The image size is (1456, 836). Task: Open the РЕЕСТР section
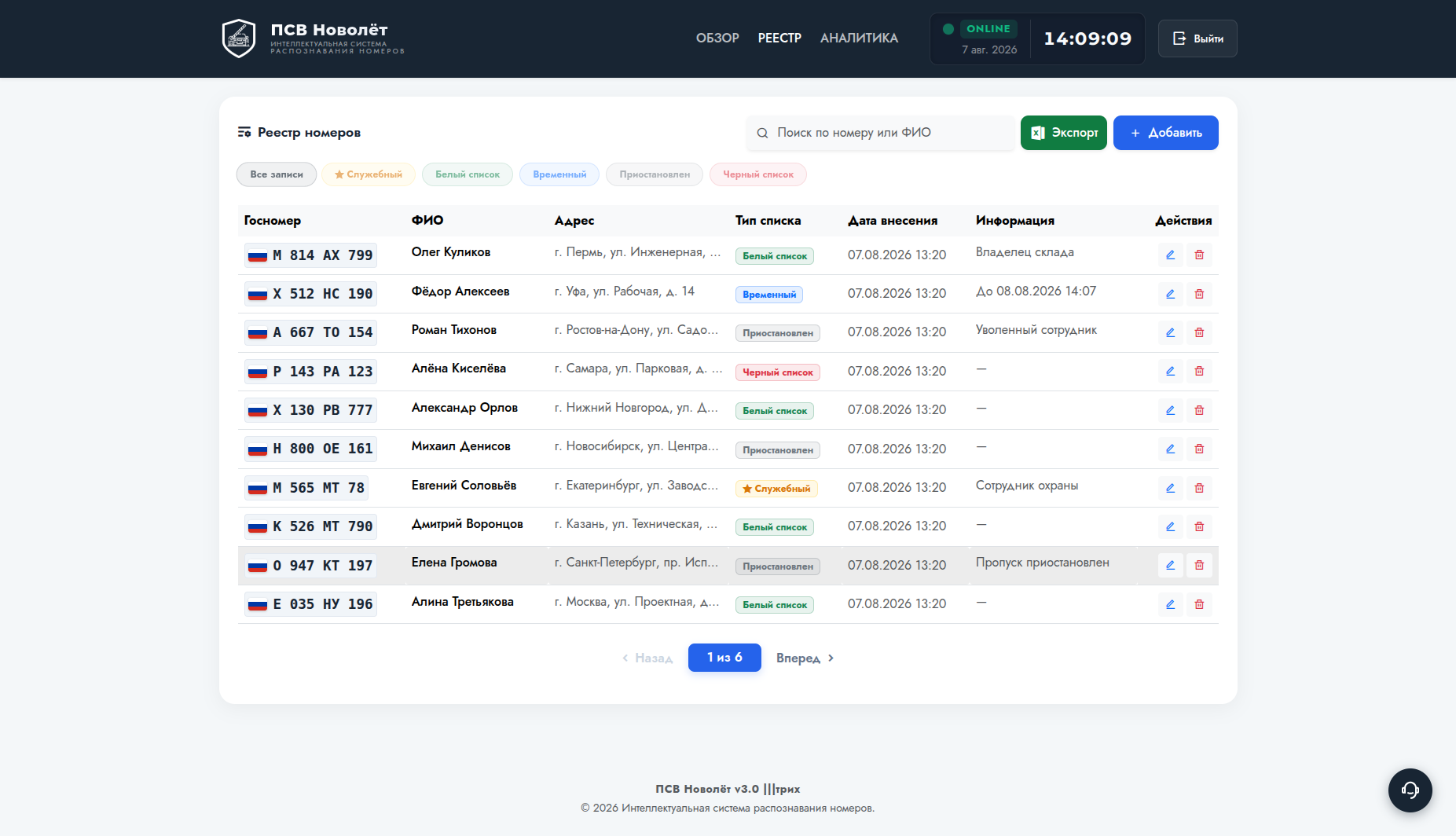779,38
